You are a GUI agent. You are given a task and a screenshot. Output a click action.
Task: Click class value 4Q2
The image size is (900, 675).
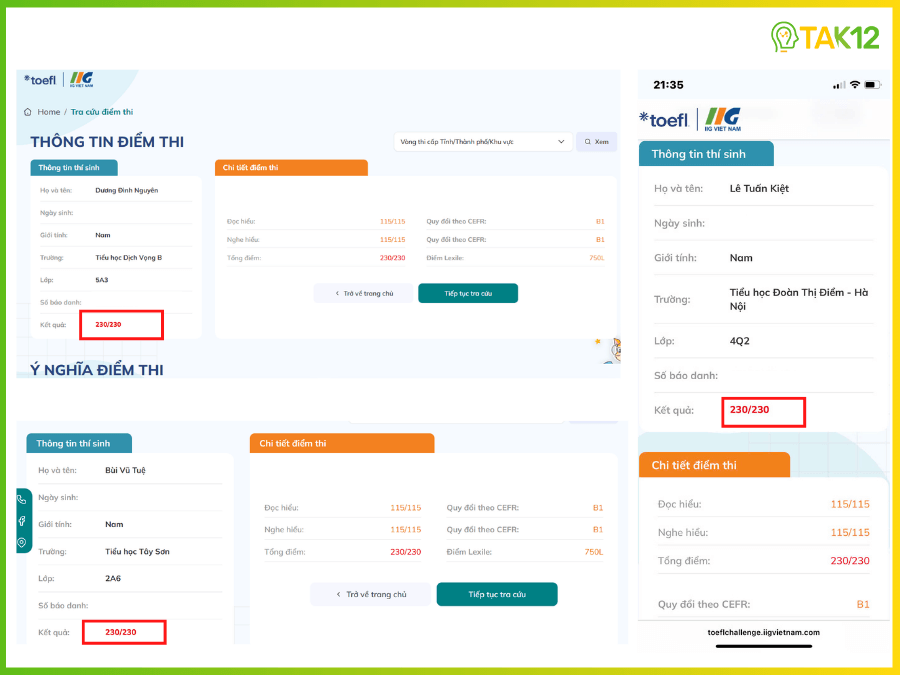739,341
